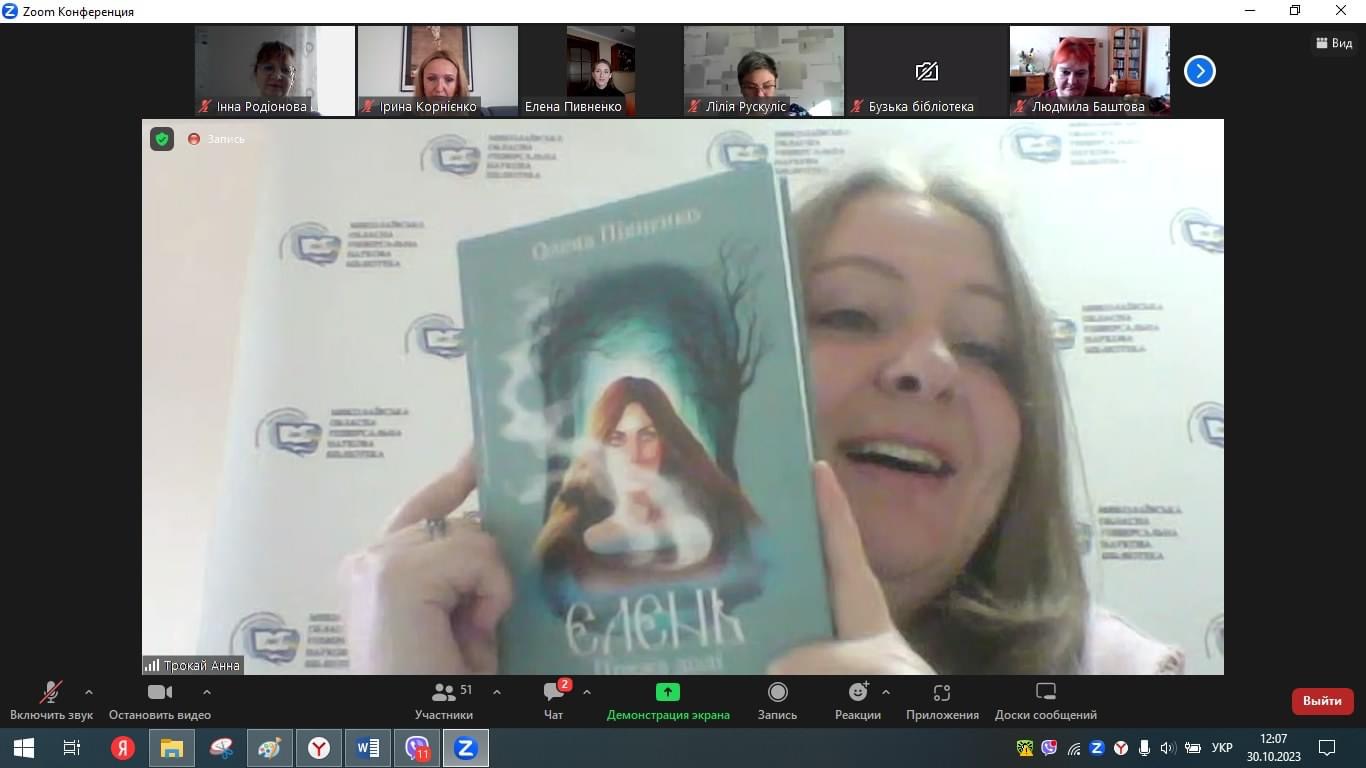Expand reactions options arrow beside Реакции
Viewport: 1366px width, 768px height.
click(886, 692)
